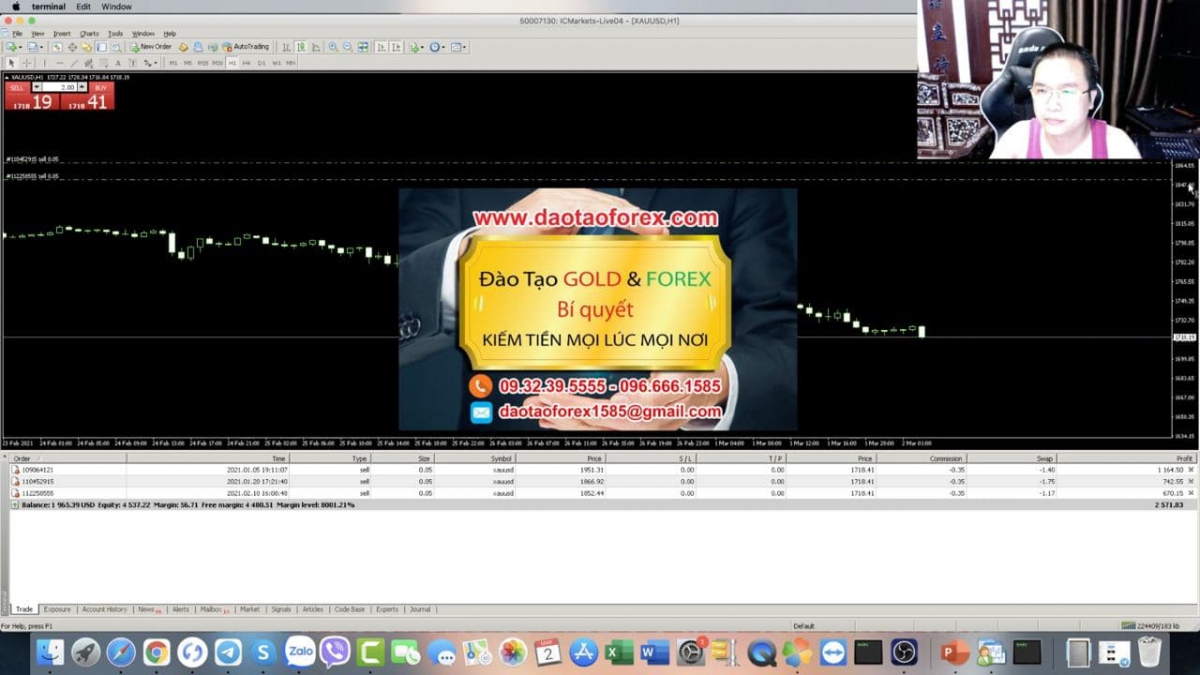Viewport: 1200px width, 675px height.
Task: Switch chart timeframe to H4
Action: pos(246,63)
